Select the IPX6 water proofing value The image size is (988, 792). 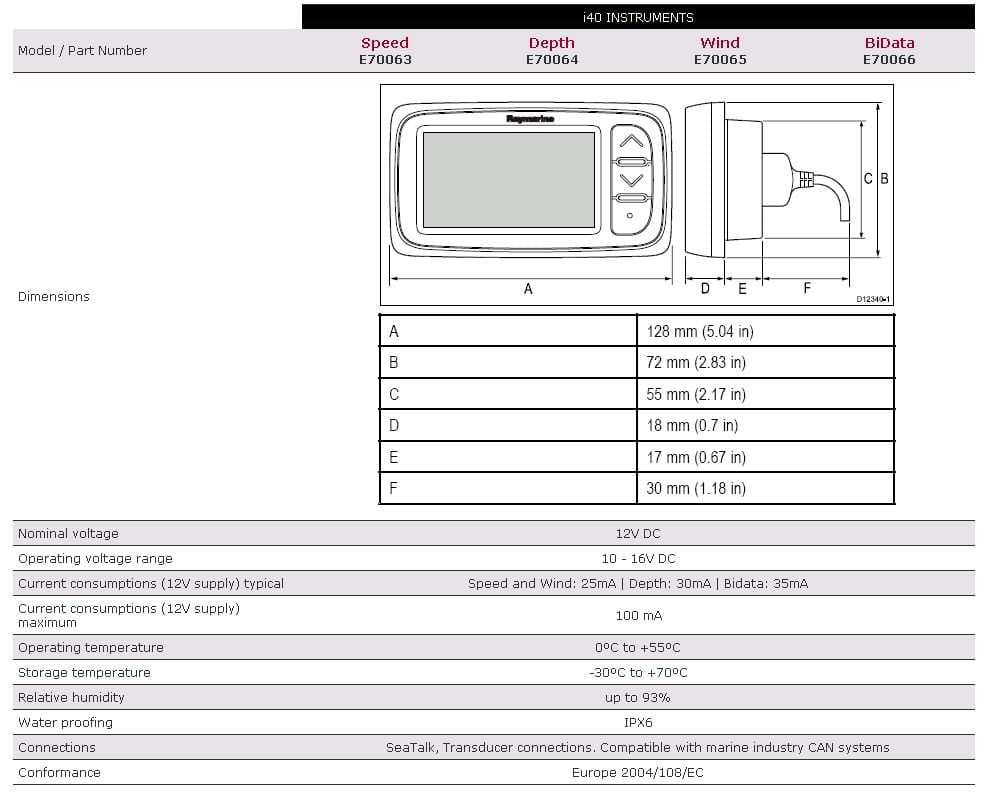638,722
